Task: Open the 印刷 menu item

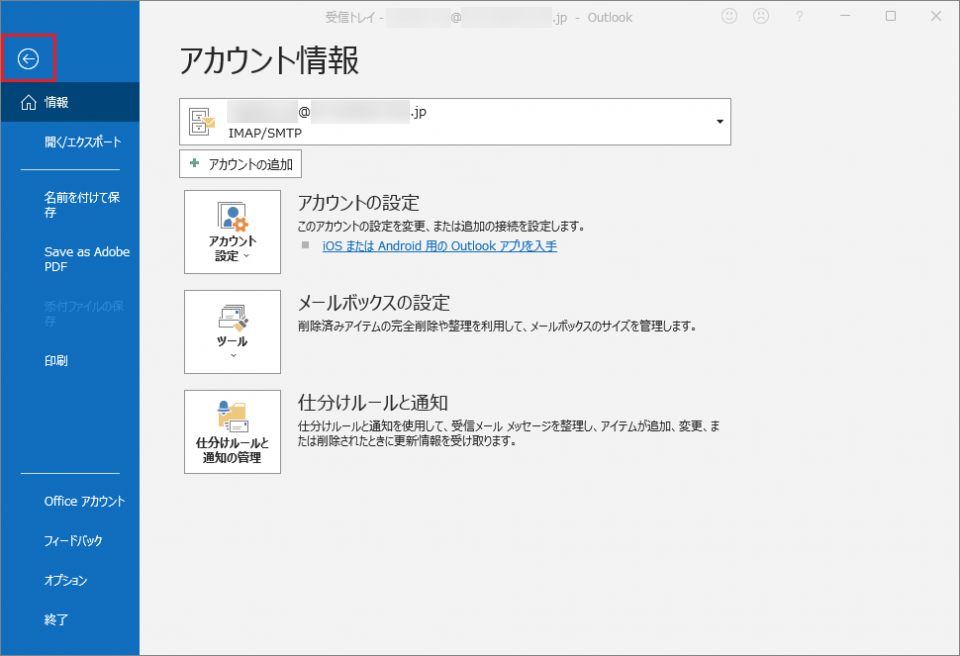Action: [56, 361]
